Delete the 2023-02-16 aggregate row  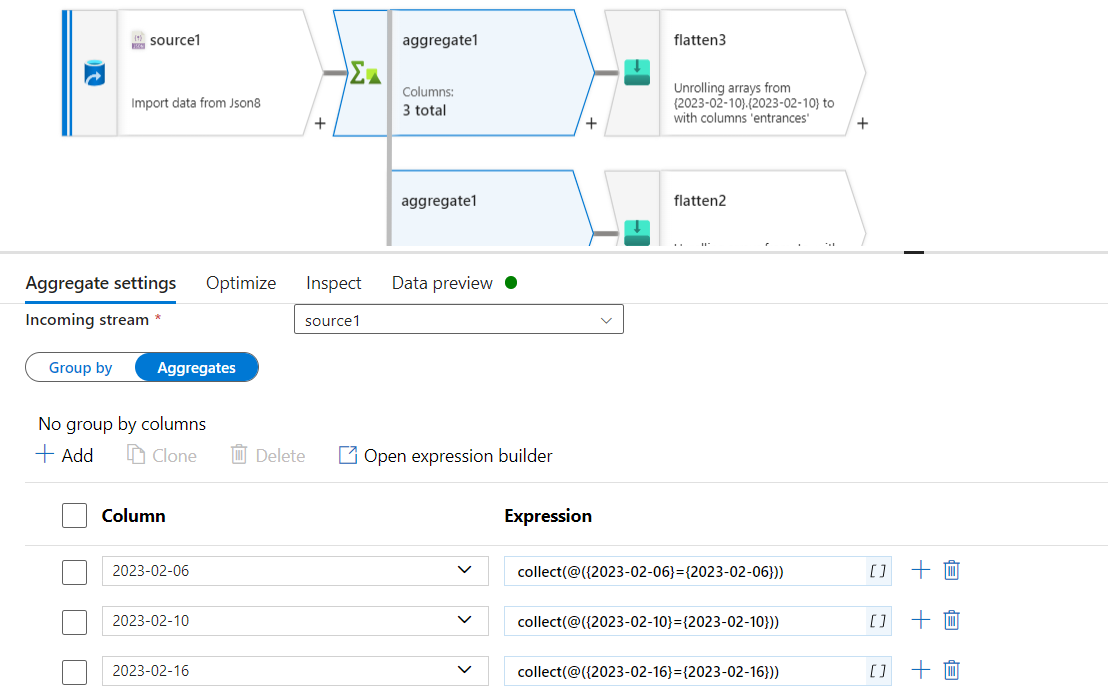pyautogui.click(x=952, y=670)
